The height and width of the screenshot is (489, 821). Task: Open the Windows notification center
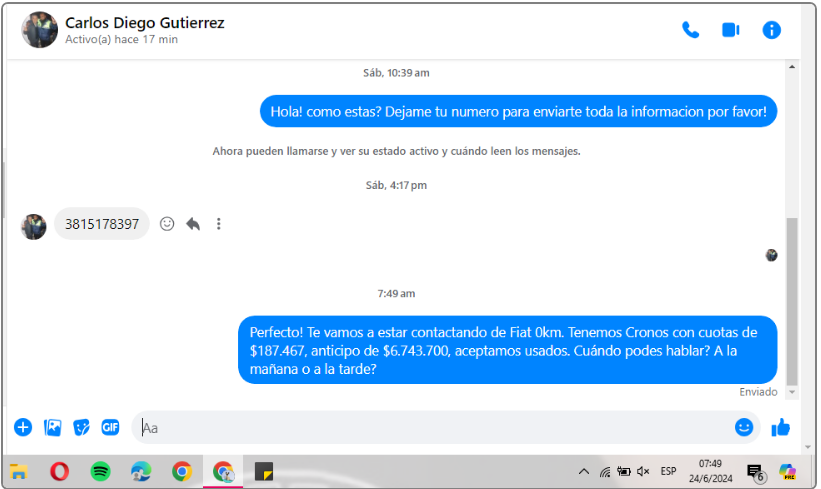[755, 472]
